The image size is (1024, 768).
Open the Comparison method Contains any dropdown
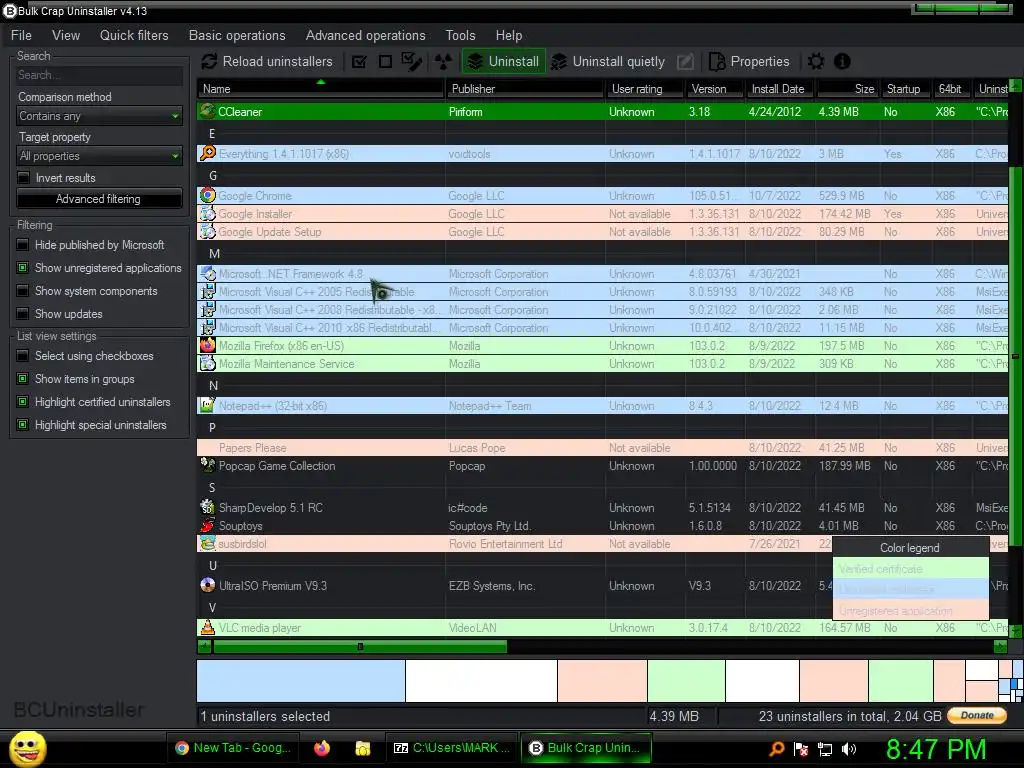point(99,116)
